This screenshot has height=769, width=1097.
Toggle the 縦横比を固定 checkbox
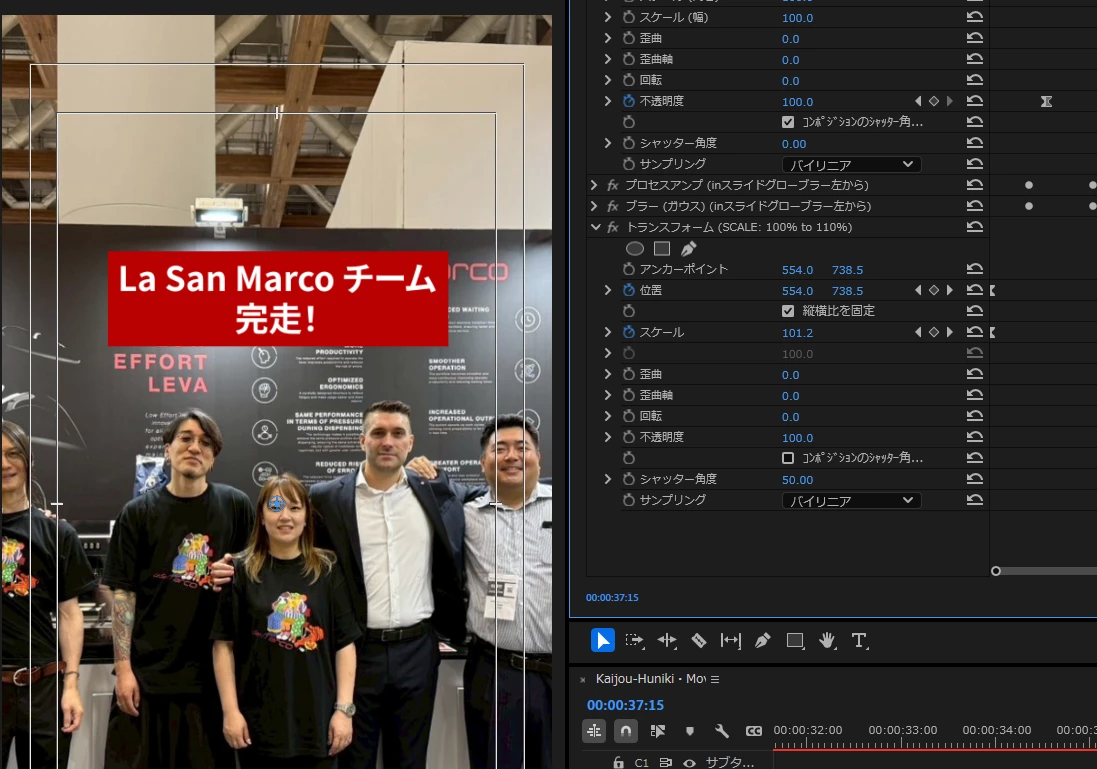point(788,311)
